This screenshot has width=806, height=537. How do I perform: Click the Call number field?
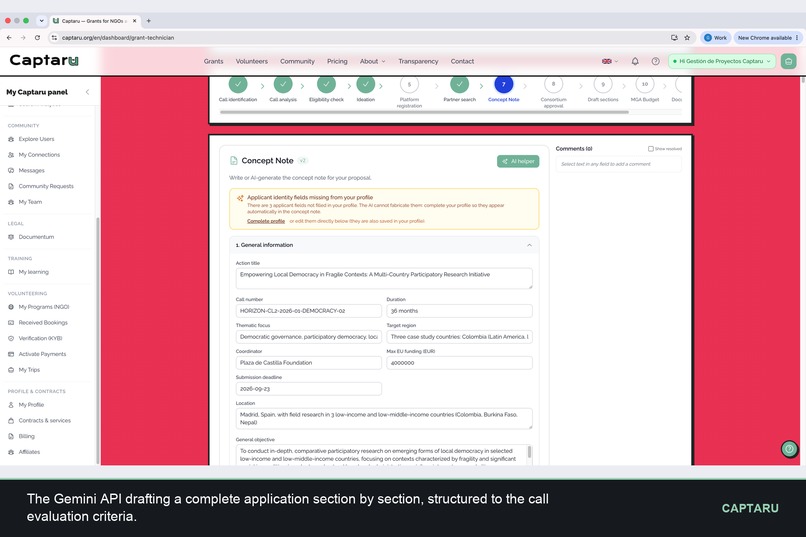pyautogui.click(x=308, y=311)
